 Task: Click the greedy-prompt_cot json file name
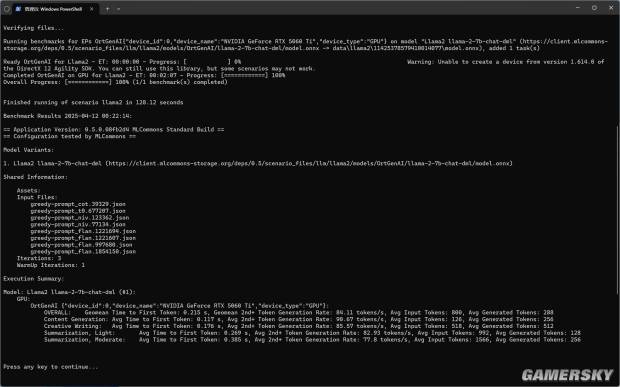(78, 204)
